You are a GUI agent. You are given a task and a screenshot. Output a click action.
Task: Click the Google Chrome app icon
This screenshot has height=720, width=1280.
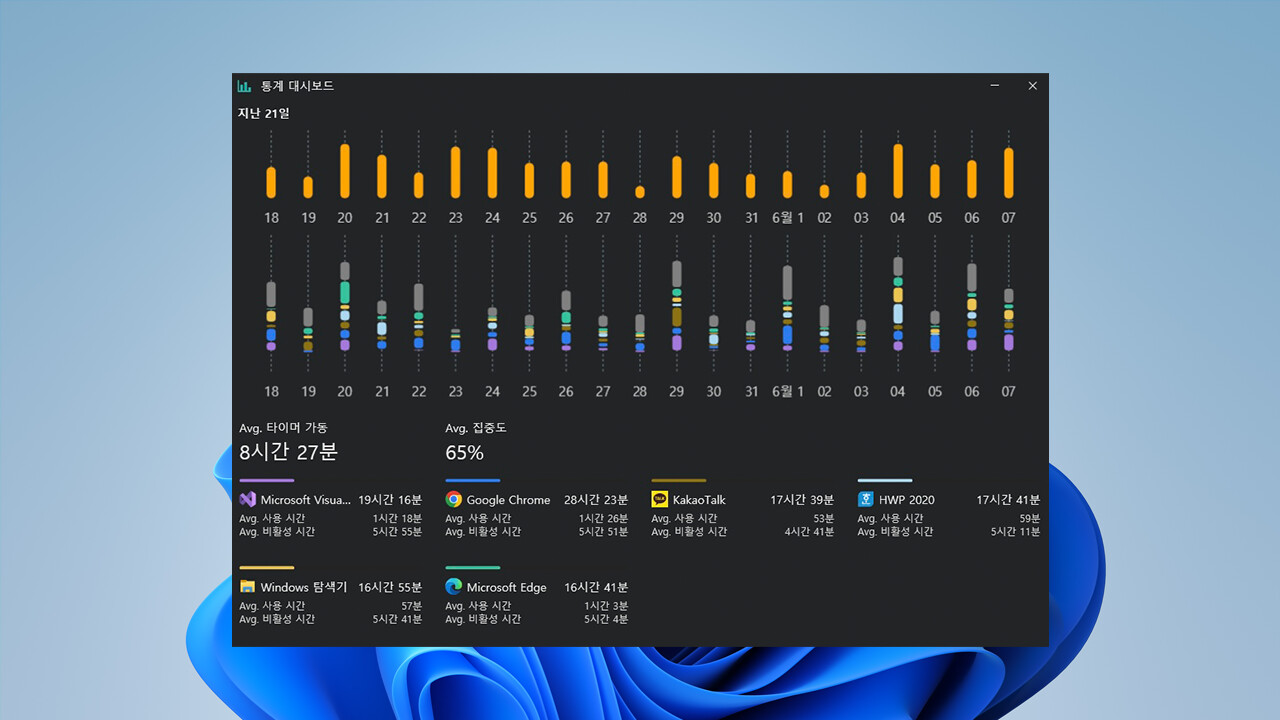pos(452,499)
